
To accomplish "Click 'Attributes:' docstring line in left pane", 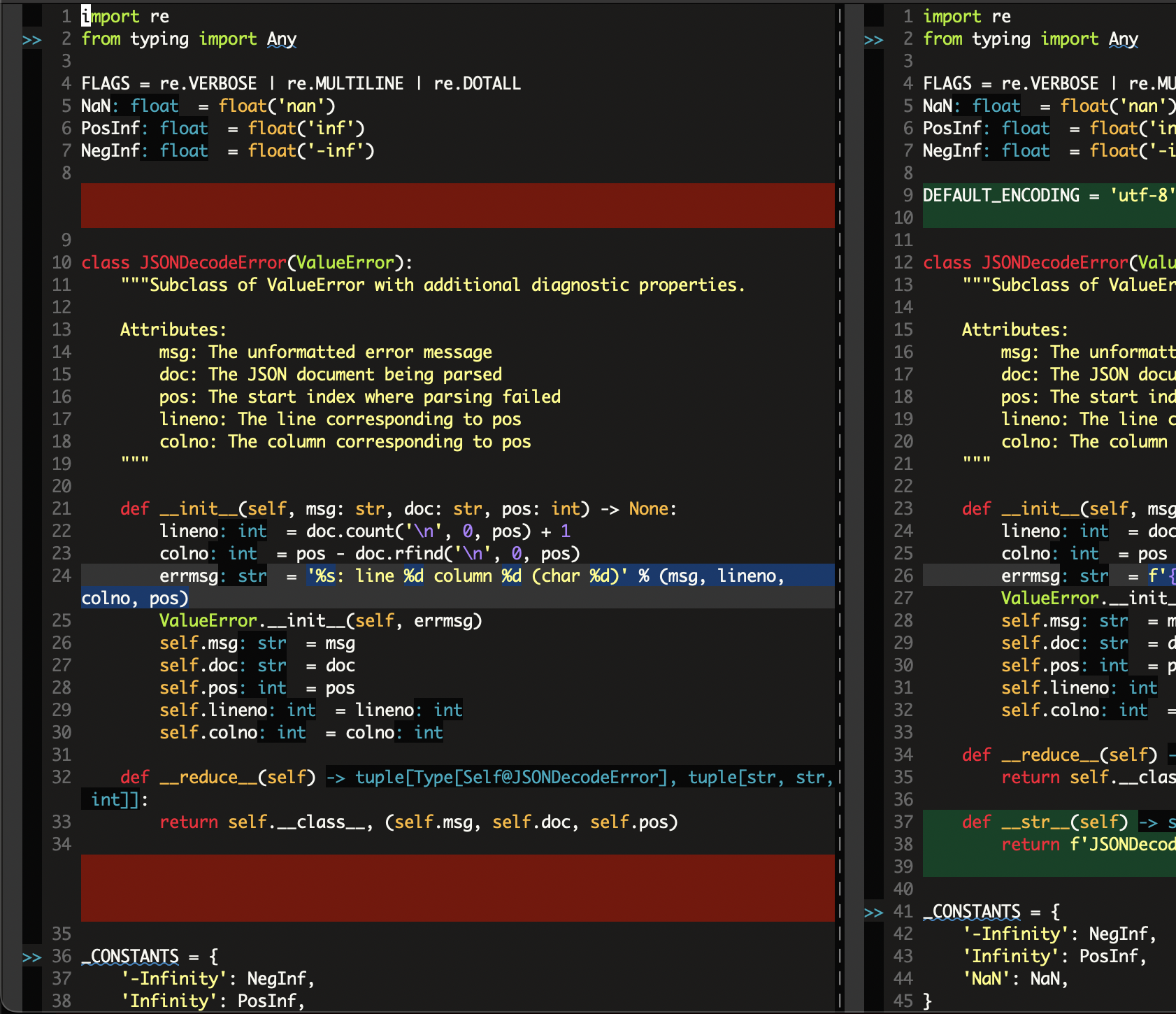I will coord(173,330).
